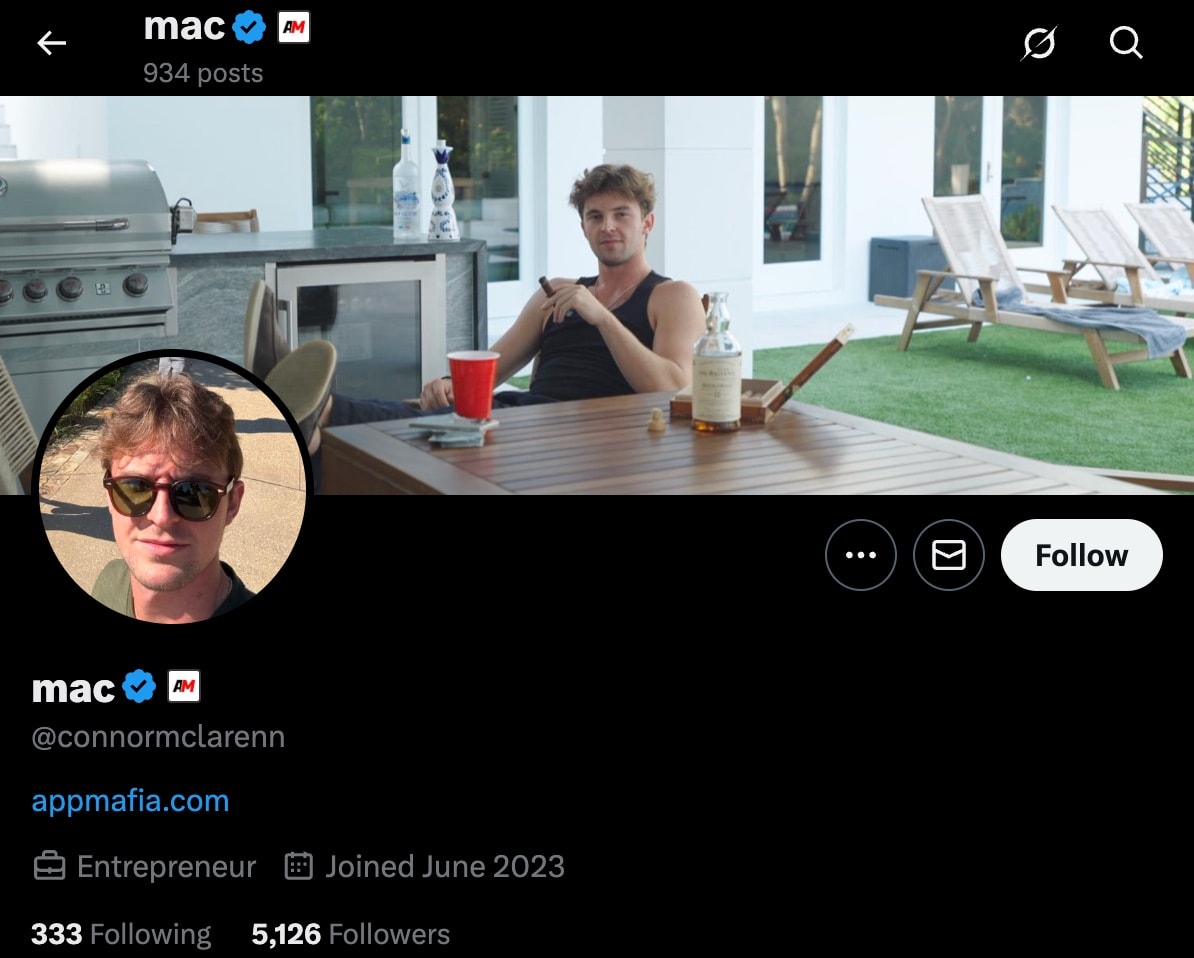1194x958 pixels.
Task: View the 333 Following list
Action: (120, 933)
